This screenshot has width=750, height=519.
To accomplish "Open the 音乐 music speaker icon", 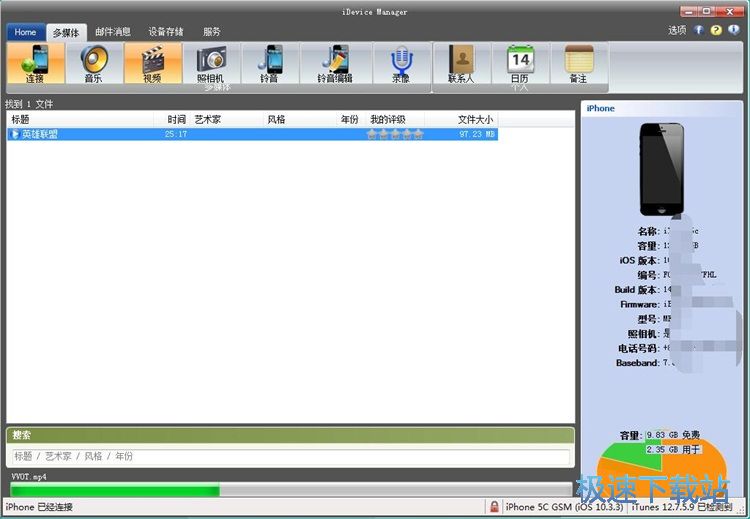I will [94, 64].
